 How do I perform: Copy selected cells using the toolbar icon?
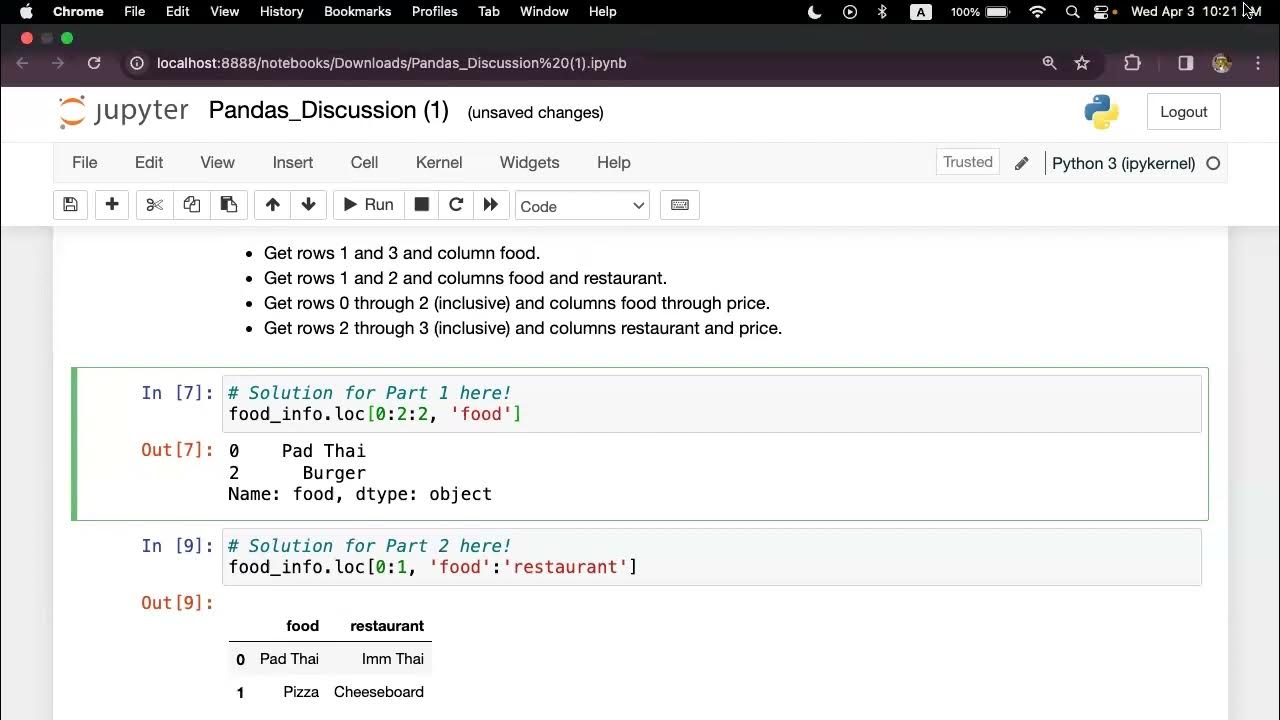[x=191, y=205]
